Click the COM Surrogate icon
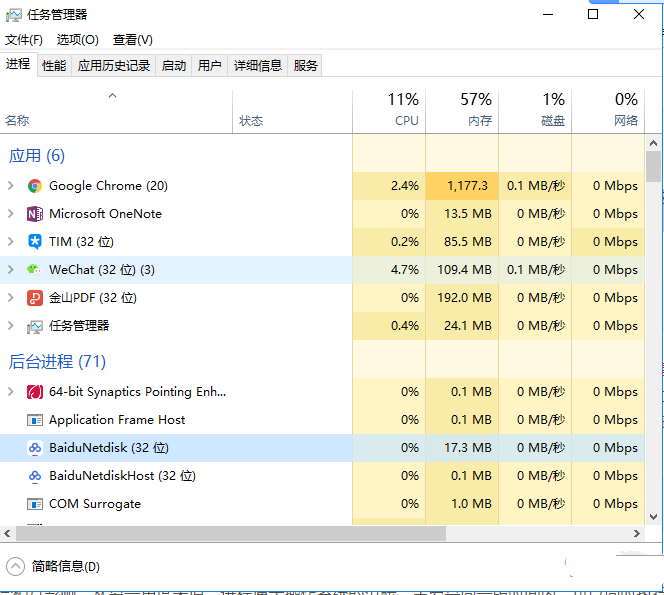This screenshot has height=595, width=664. click(35, 504)
